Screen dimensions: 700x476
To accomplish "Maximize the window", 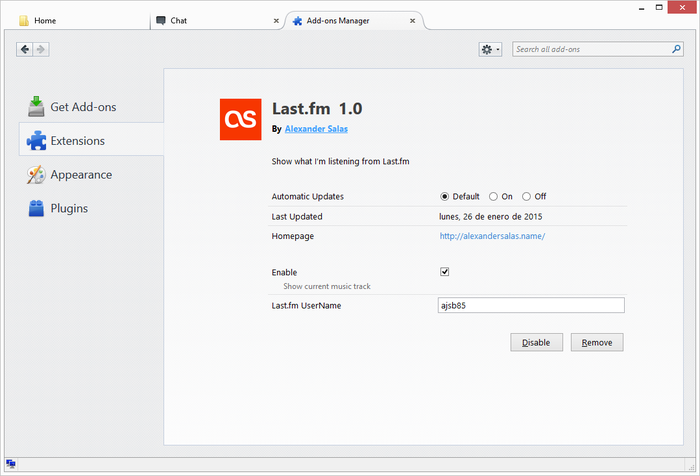I will click(659, 7).
